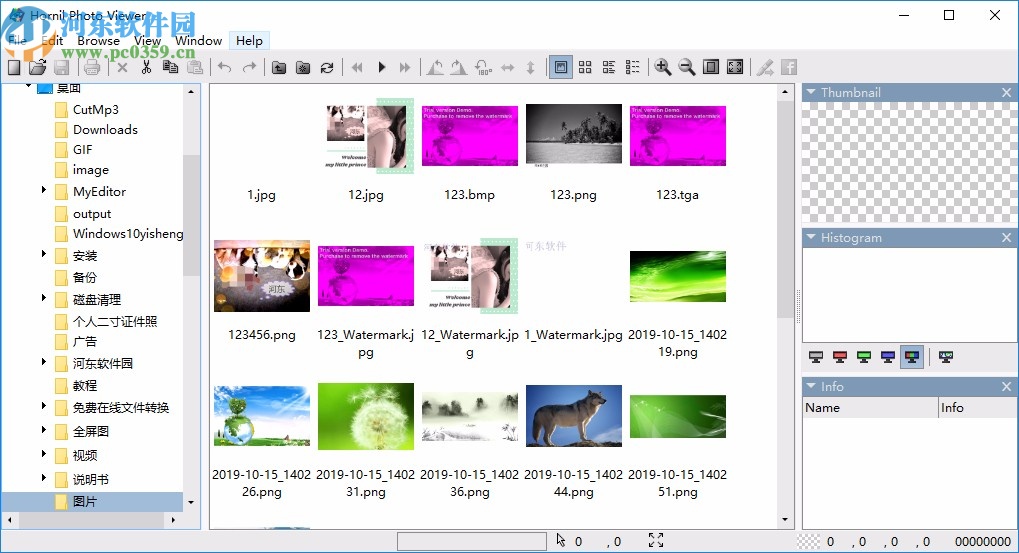The height and width of the screenshot is (553, 1019).
Task: Switch to large thumbnail view mode
Action: click(561, 67)
